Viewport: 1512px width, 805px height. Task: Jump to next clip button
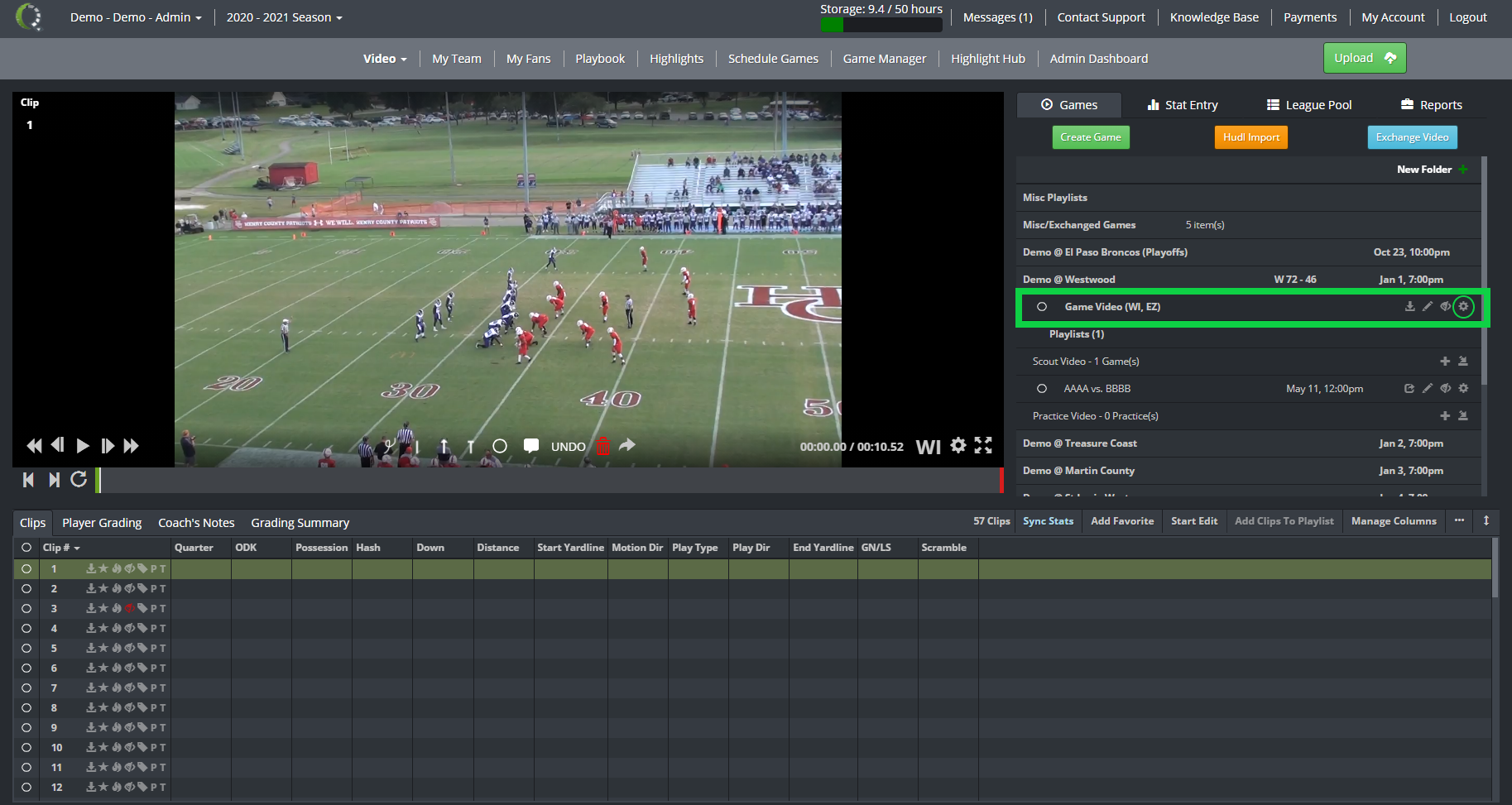[x=54, y=479]
